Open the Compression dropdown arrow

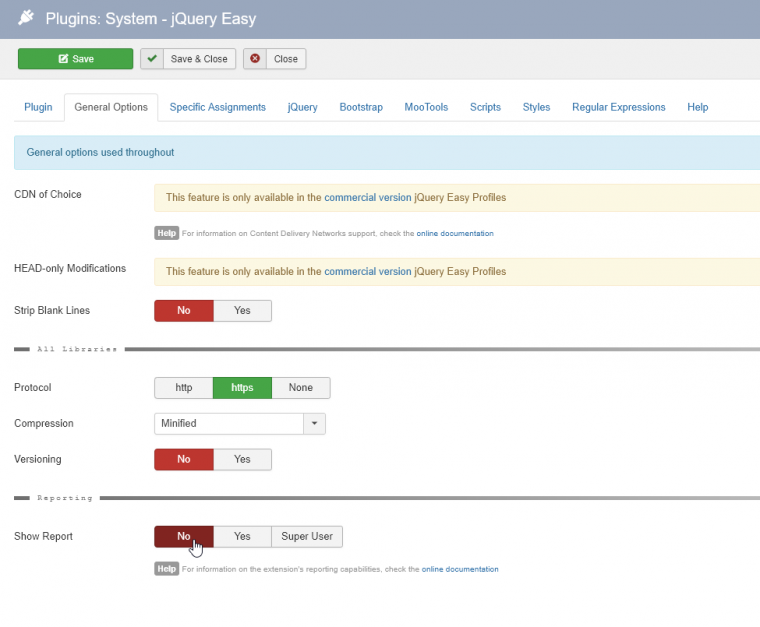[x=315, y=424]
